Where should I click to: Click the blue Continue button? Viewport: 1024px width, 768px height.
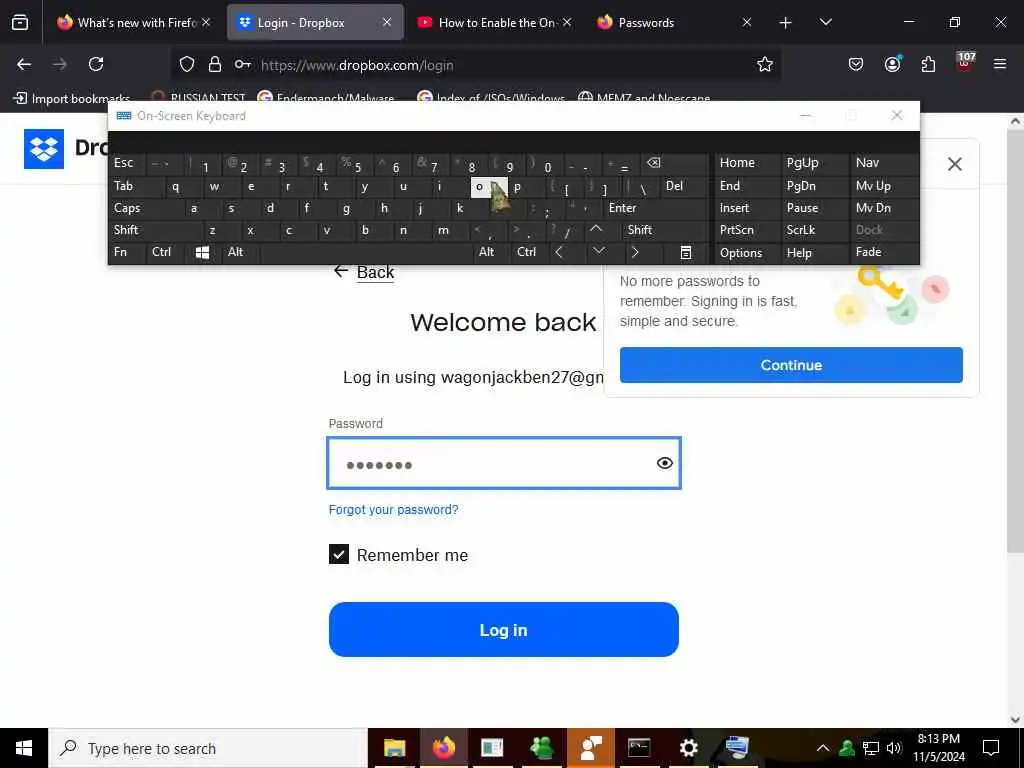[x=791, y=365]
